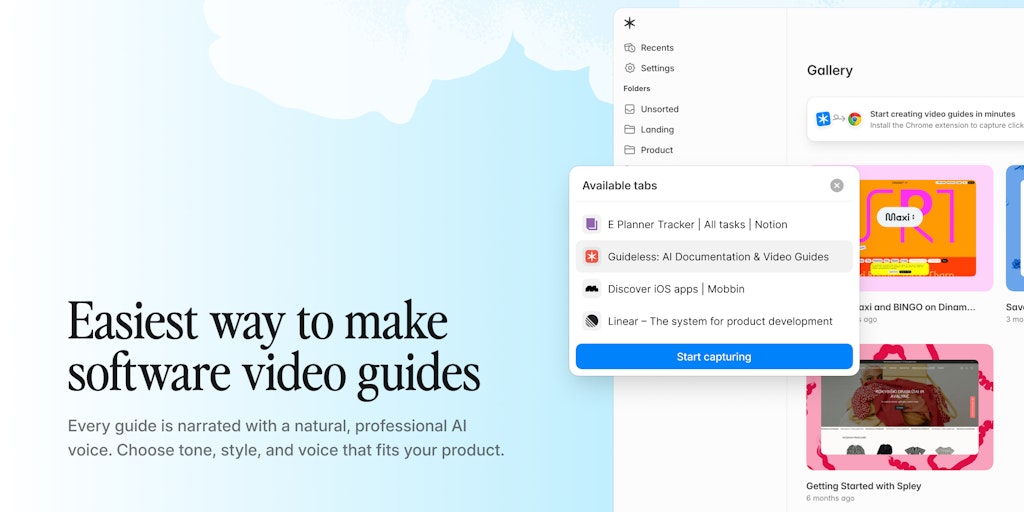This screenshot has width=1024, height=512.
Task: Click the blue Guideless extension icon in banner
Action: click(824, 119)
